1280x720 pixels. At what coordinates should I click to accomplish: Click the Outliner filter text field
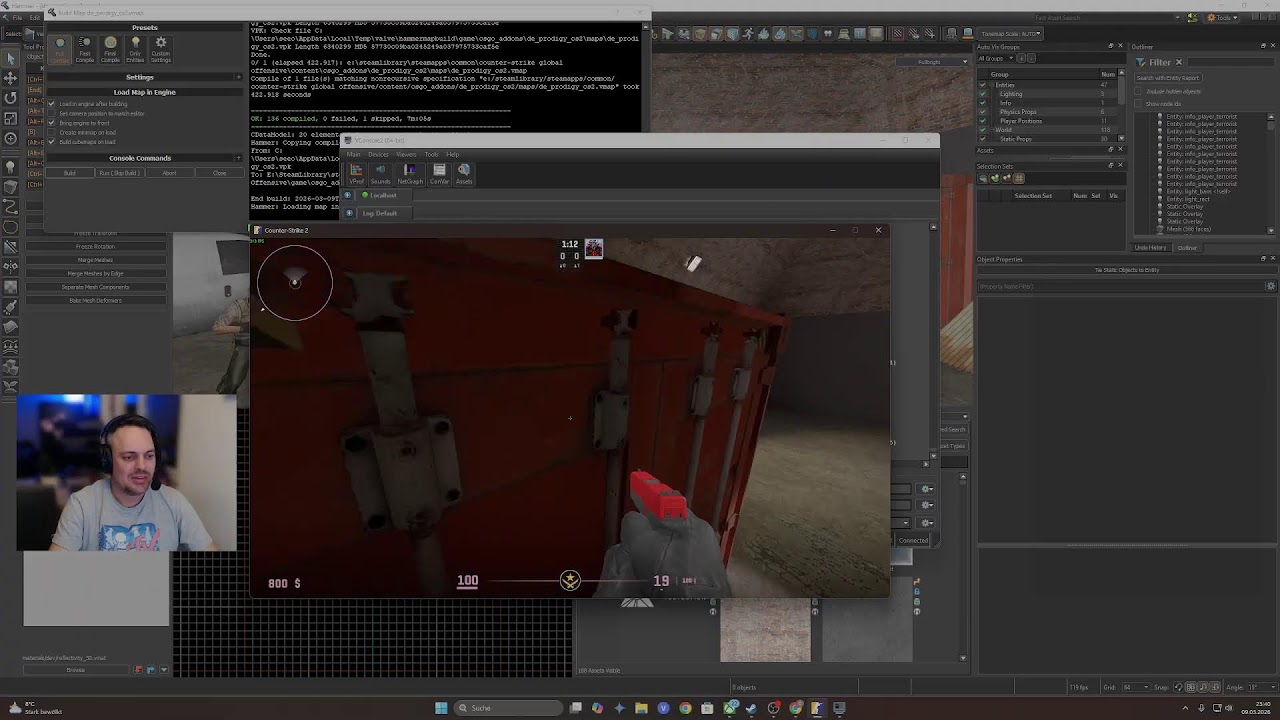click(x=1230, y=62)
